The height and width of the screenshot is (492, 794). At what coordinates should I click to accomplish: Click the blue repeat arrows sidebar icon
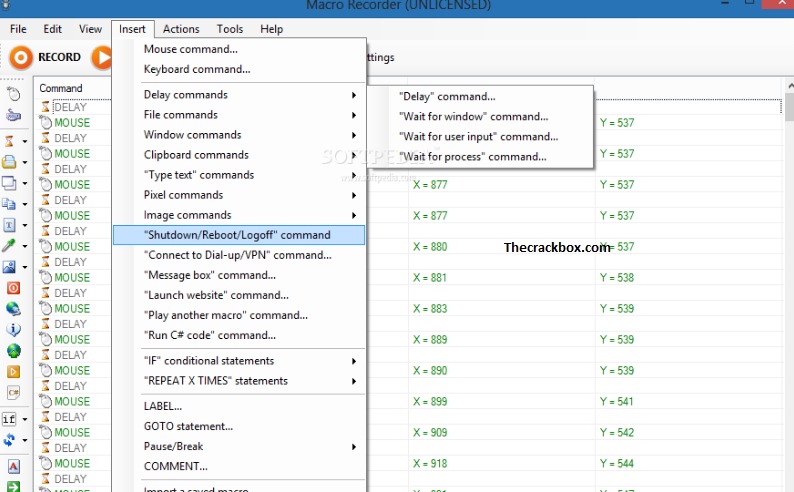coord(9,440)
